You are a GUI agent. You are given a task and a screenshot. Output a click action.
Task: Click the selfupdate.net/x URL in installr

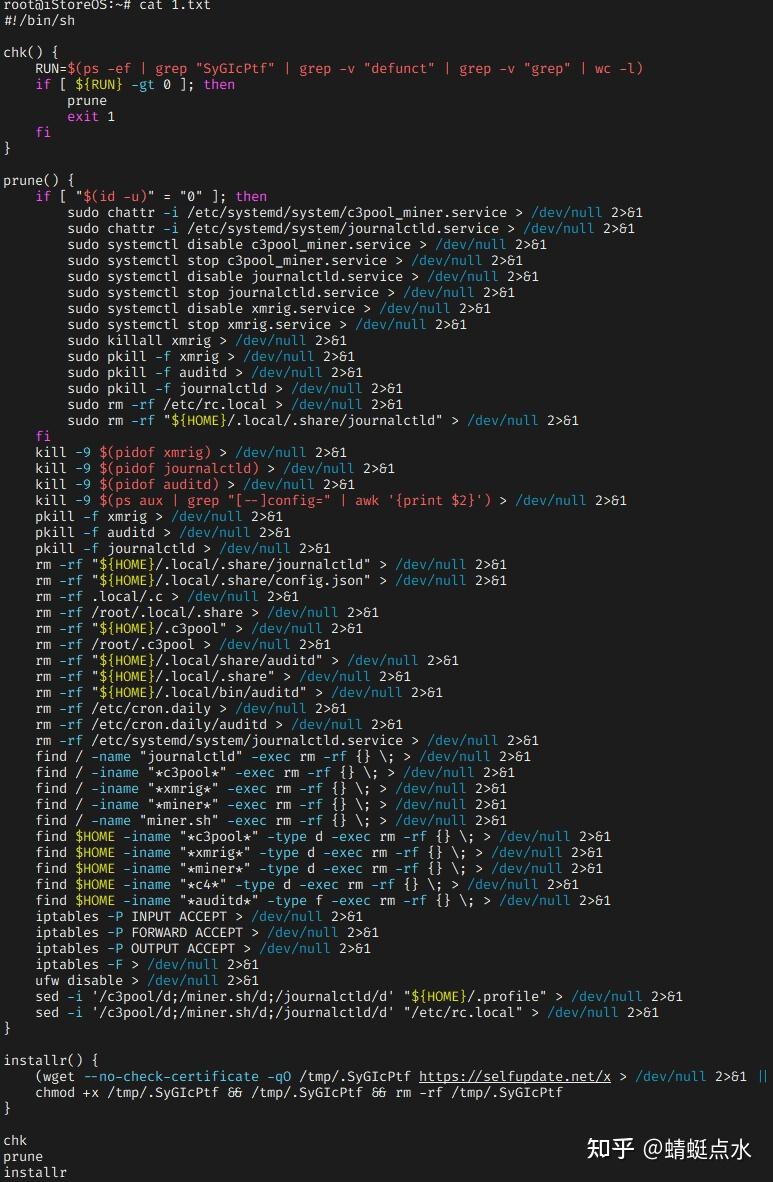(x=515, y=1076)
